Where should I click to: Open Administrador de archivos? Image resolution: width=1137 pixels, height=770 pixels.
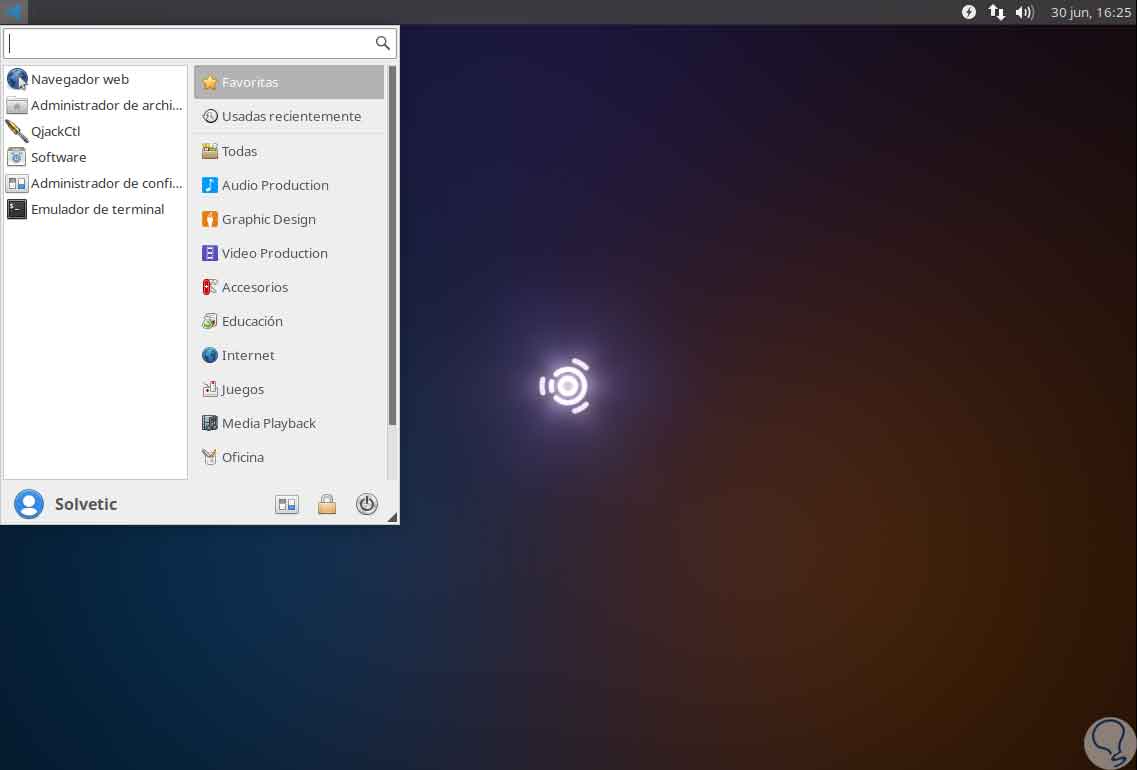[x=95, y=105]
